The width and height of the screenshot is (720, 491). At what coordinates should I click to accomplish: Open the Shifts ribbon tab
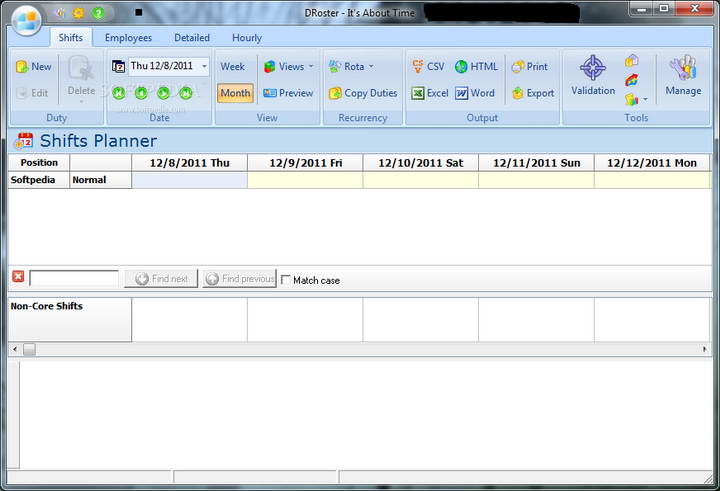click(71, 38)
